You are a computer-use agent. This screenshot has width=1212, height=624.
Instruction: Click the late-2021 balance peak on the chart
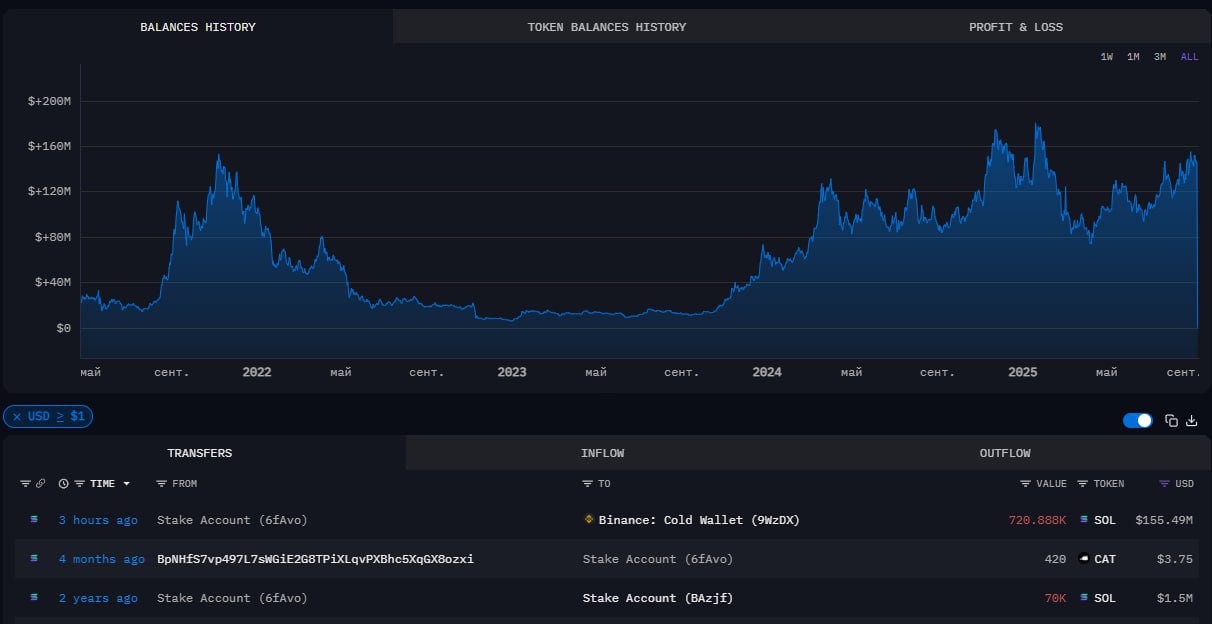point(218,156)
